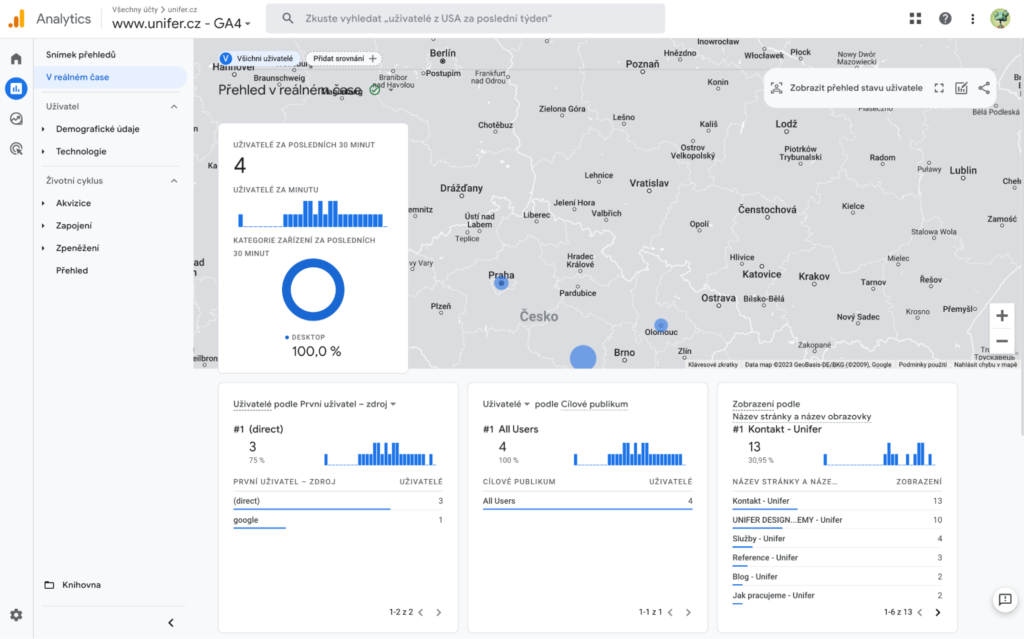Screen dimensions: 1024x639
Task: Select V reálném čase report
Action: pyautogui.click(x=110, y=77)
